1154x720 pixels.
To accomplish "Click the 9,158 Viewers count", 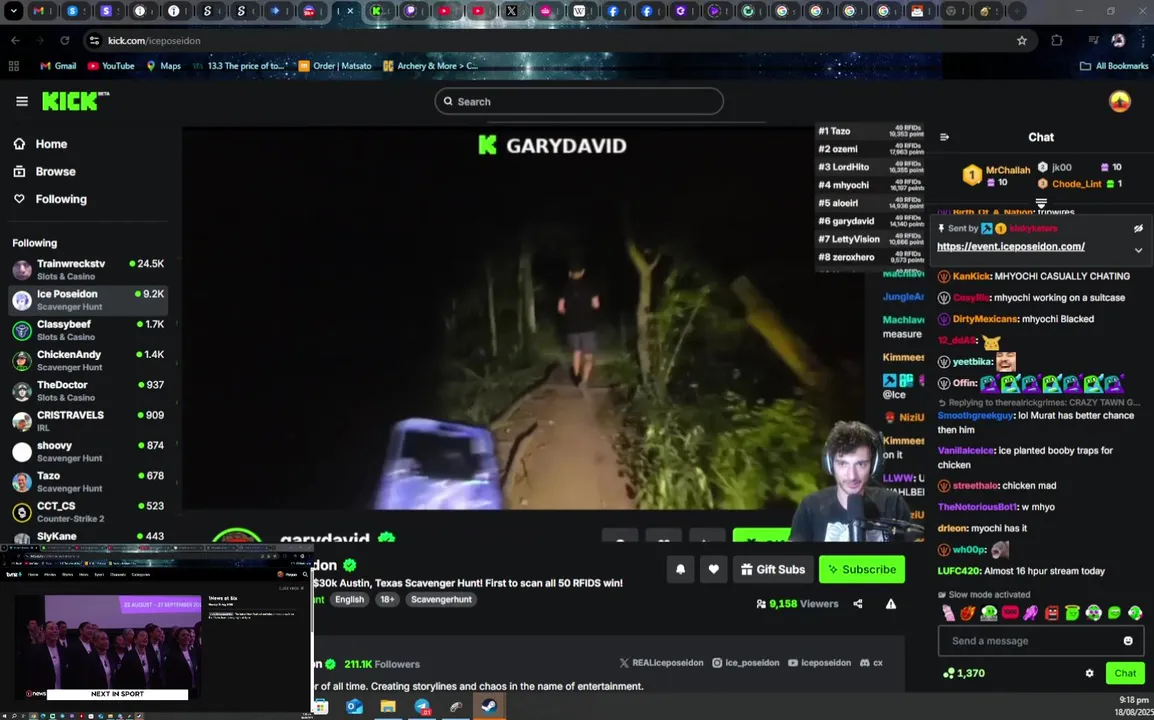I will click(x=797, y=604).
